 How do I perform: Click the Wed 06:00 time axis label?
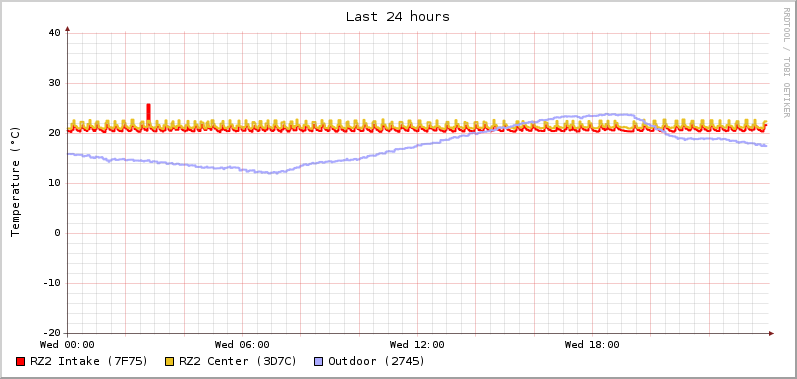pyautogui.click(x=242, y=345)
